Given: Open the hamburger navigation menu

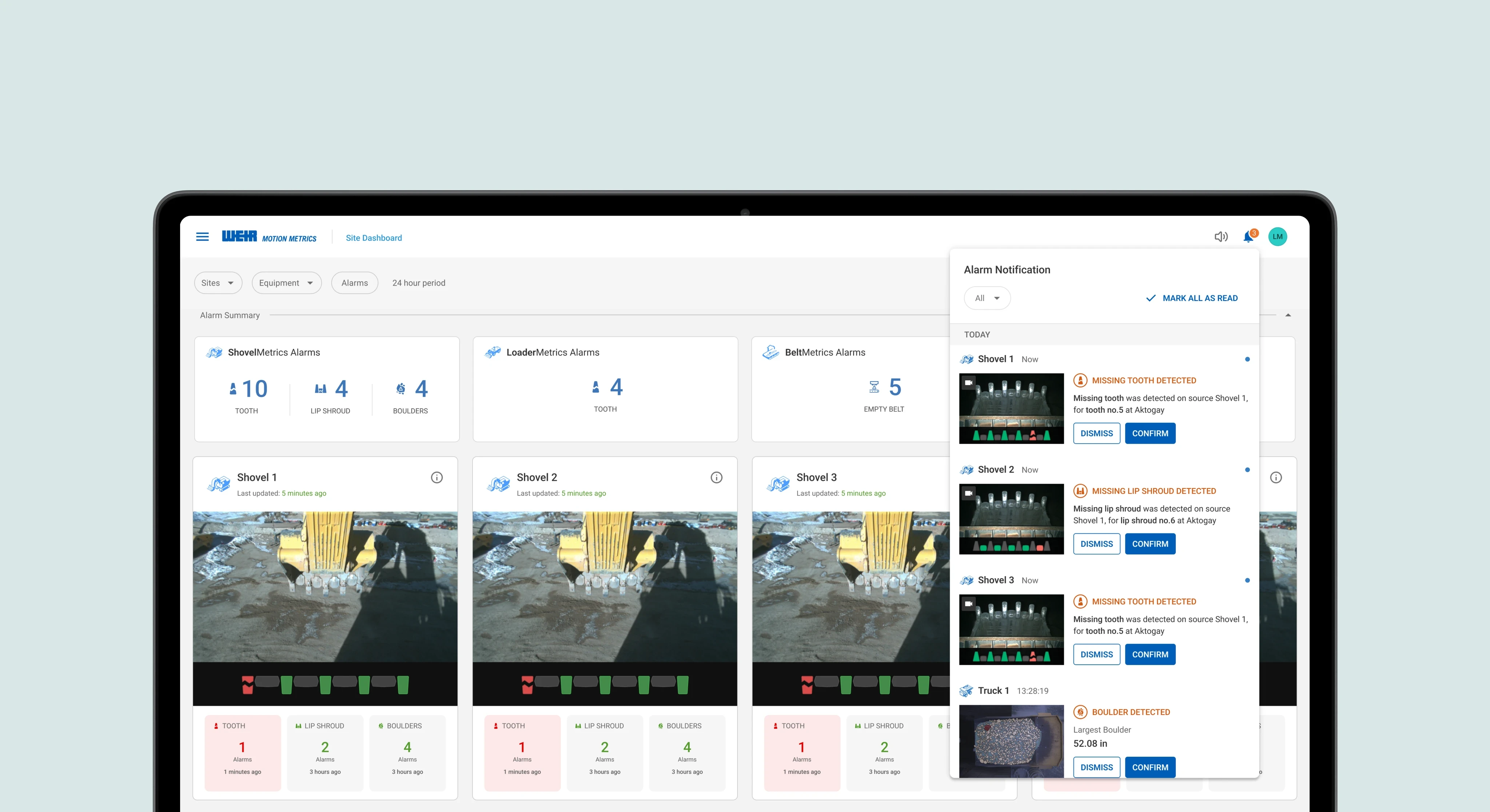Looking at the screenshot, I should click(x=203, y=237).
